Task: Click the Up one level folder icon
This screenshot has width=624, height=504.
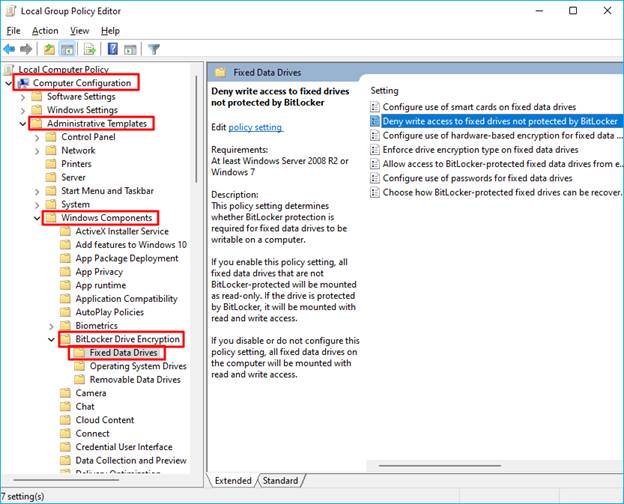Action: [49, 49]
